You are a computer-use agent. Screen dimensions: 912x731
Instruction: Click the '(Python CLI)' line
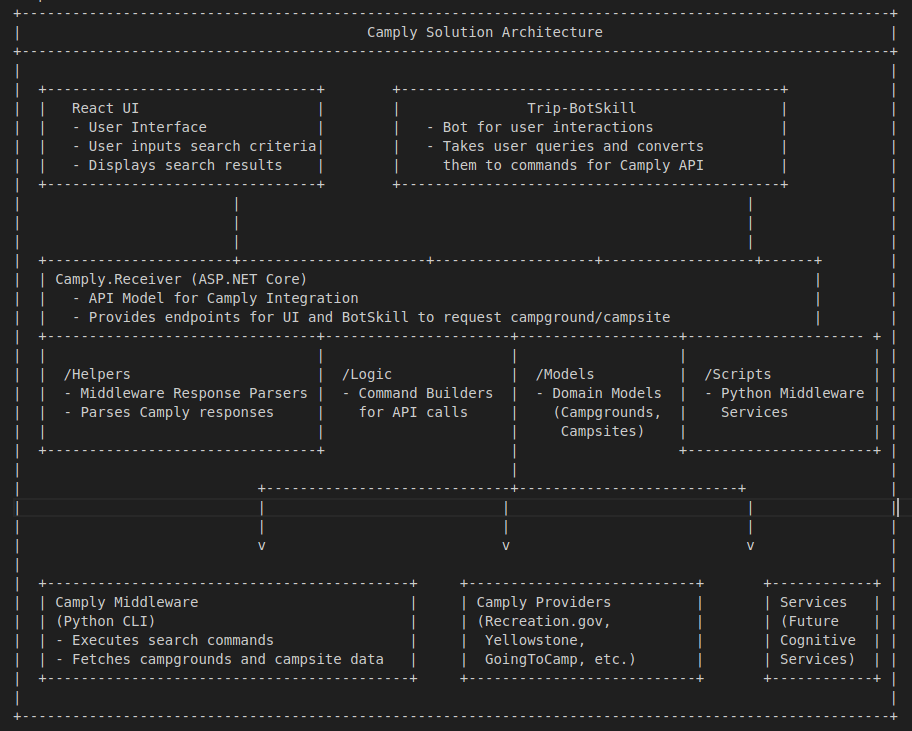(x=105, y=622)
